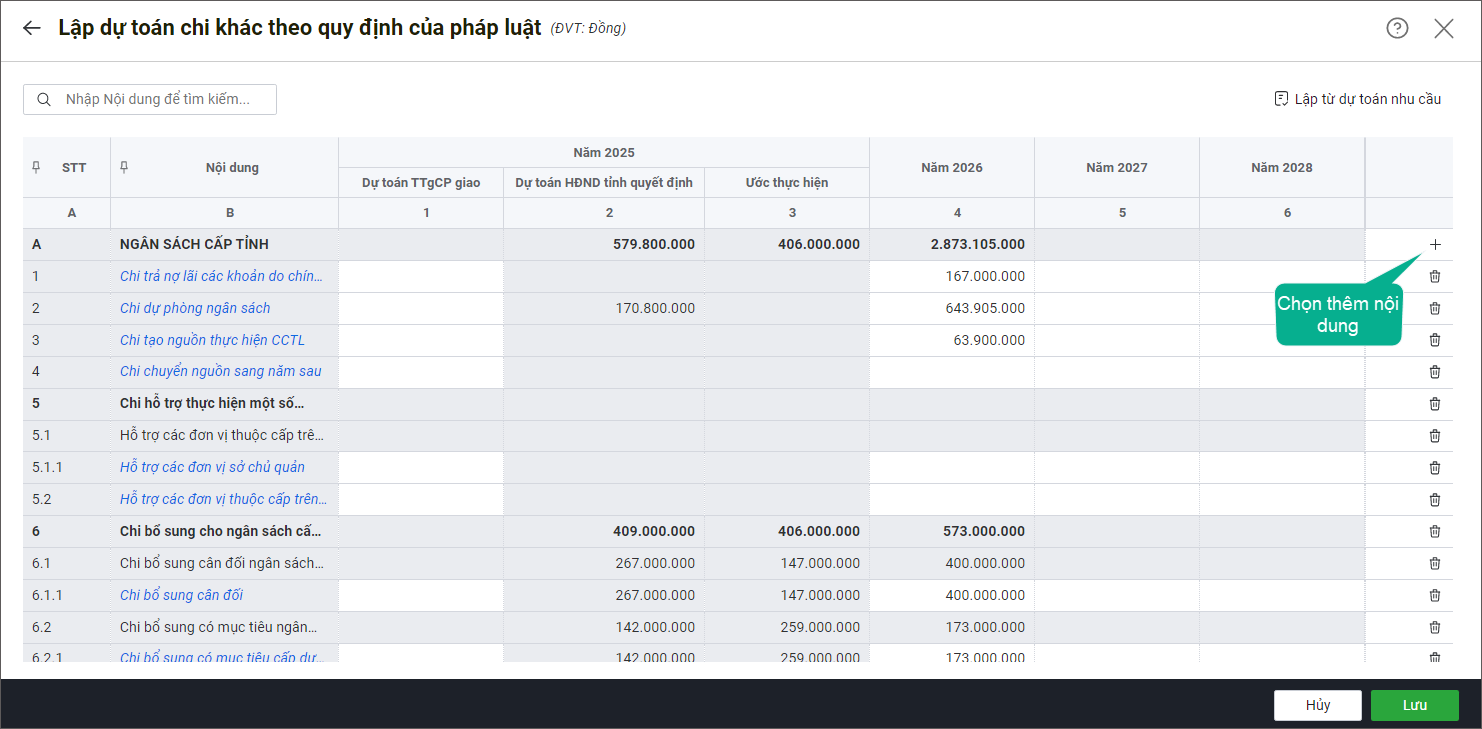Click 'Lập từ dự toán nhu cầu'
Image resolution: width=1482 pixels, height=729 pixels.
[1357, 99]
